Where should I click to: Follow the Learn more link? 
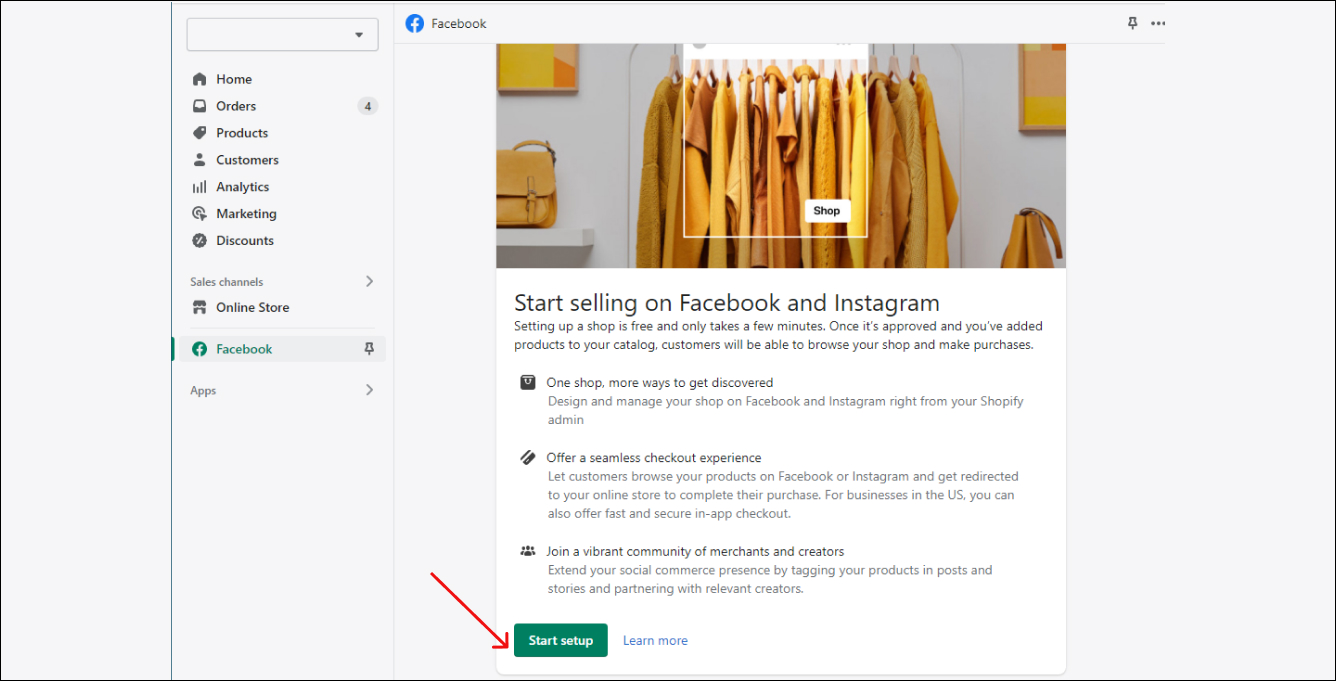pos(655,641)
